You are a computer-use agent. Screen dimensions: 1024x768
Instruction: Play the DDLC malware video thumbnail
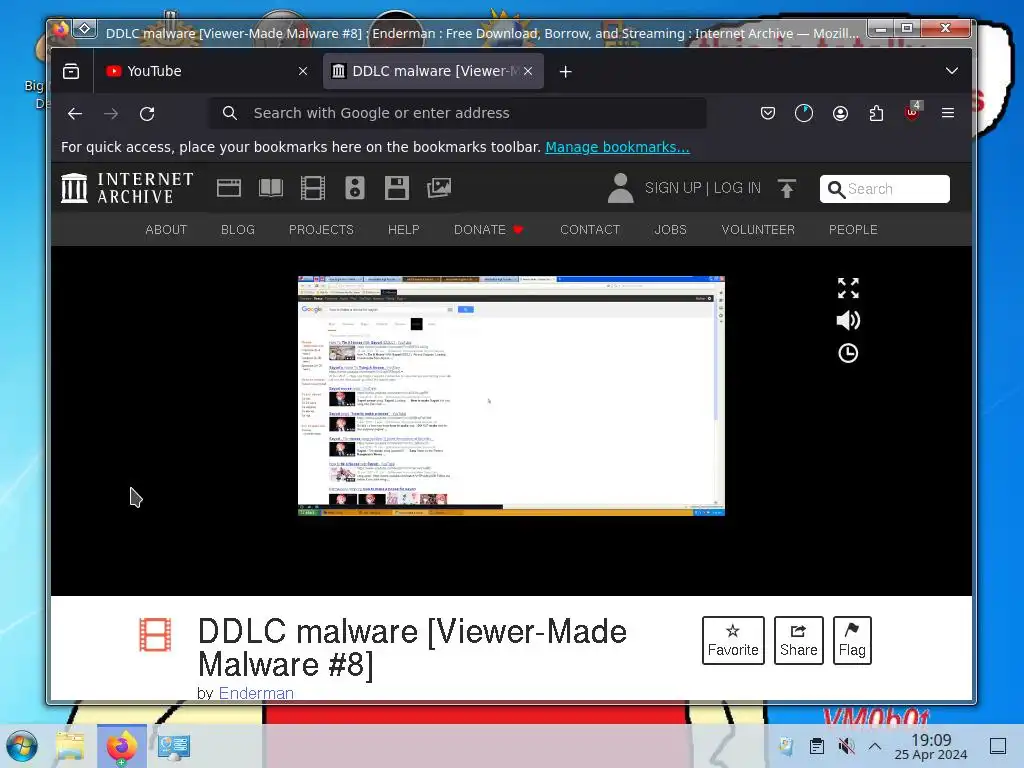tap(511, 396)
